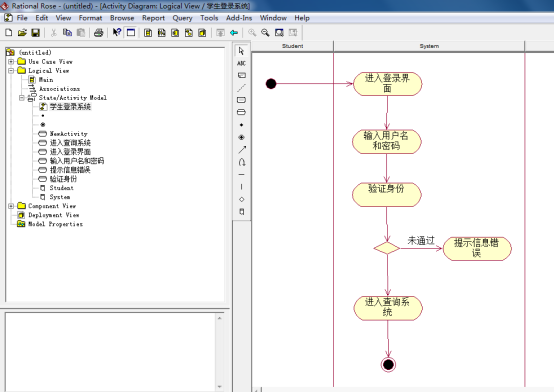Open the Edit menu
Screen dimensions: 554x392
[42, 18]
